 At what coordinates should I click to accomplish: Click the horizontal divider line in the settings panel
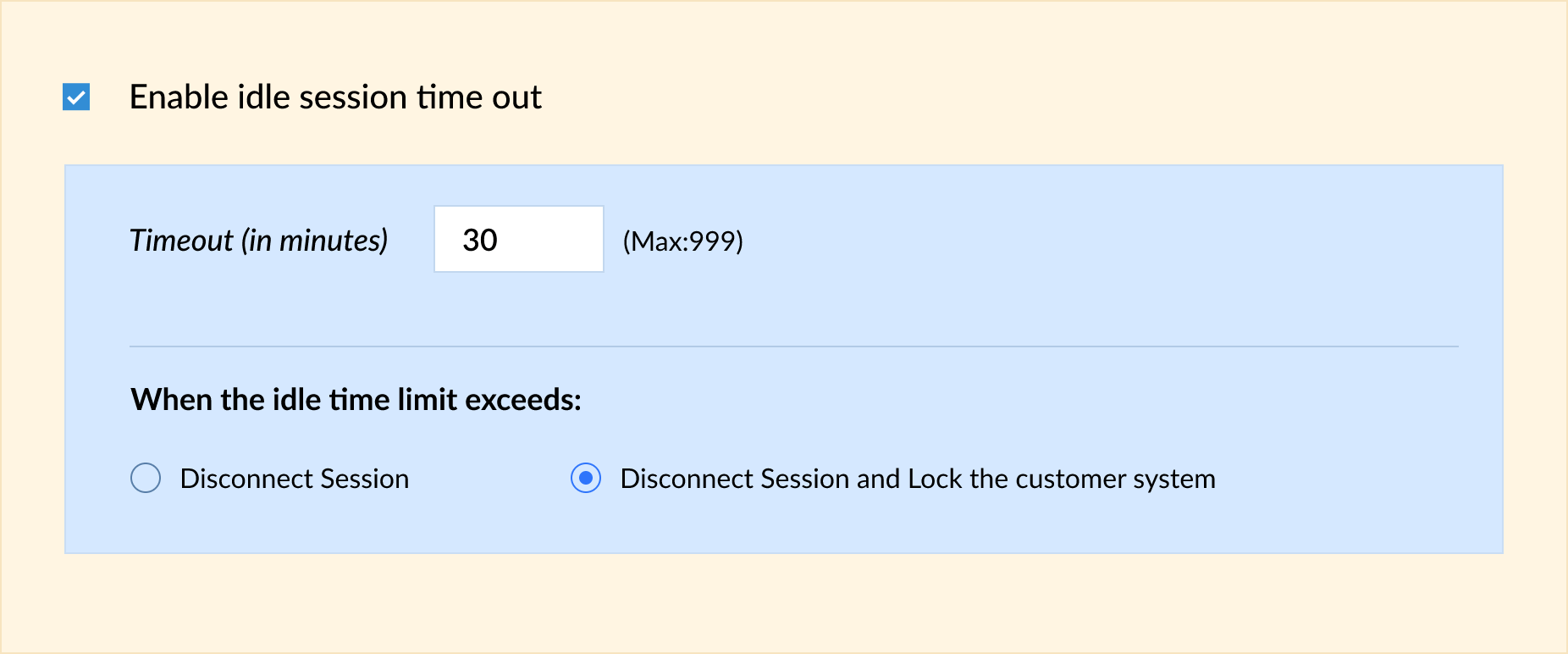793,346
